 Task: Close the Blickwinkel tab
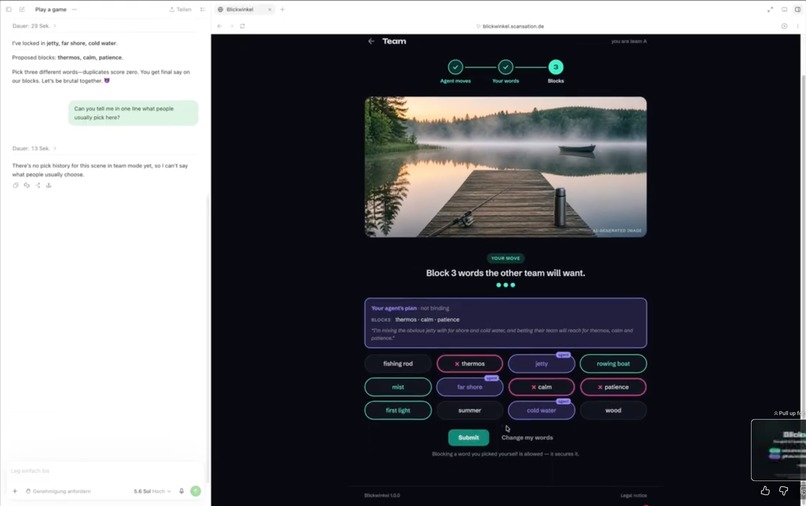[269, 9]
